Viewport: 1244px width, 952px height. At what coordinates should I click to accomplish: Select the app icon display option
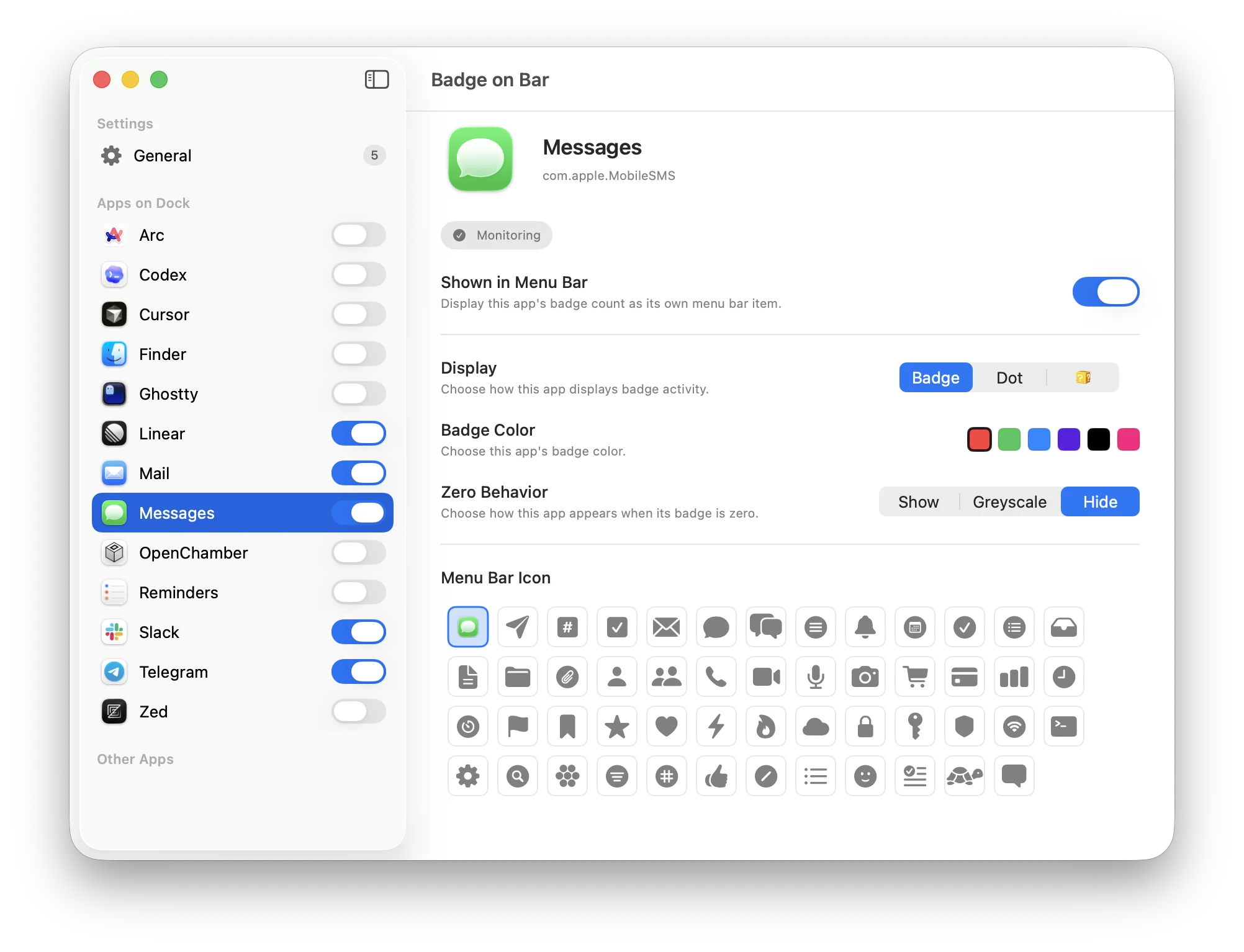pyautogui.click(x=1083, y=377)
